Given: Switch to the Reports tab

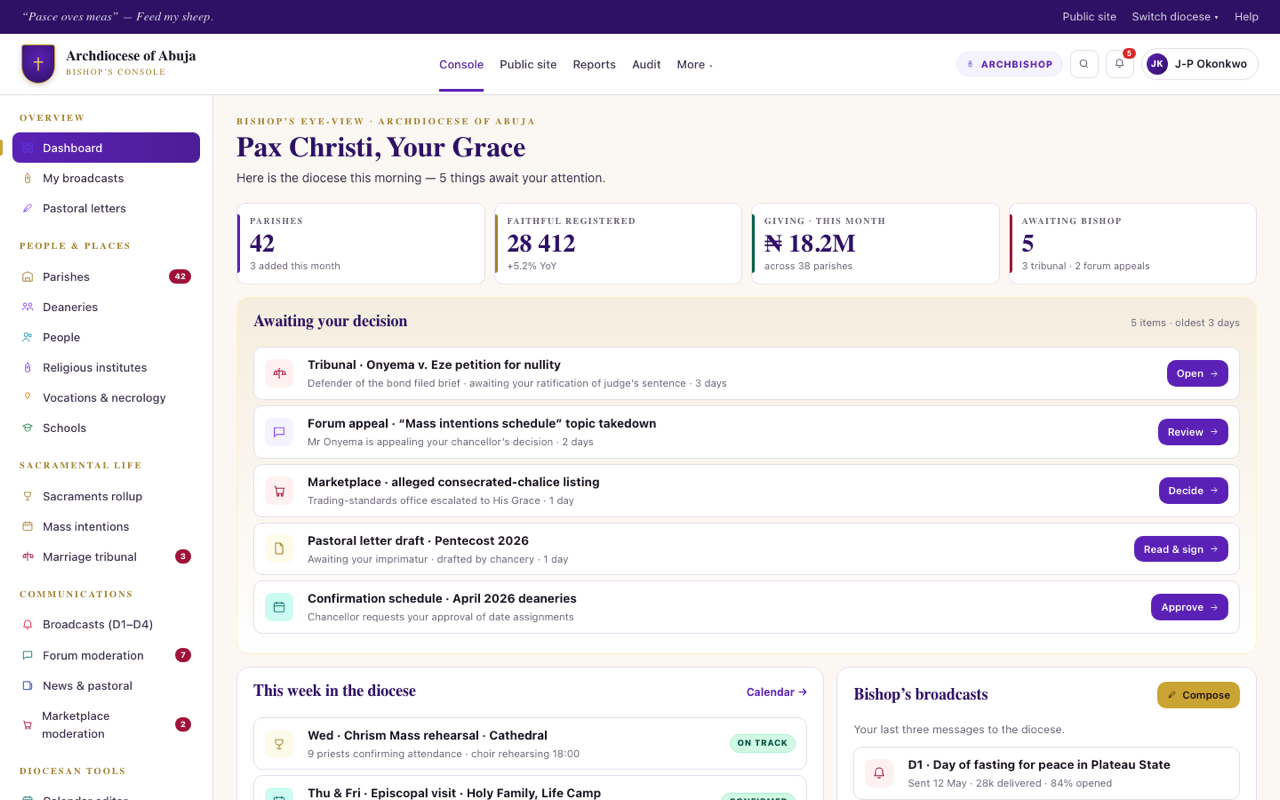Looking at the screenshot, I should [594, 65].
